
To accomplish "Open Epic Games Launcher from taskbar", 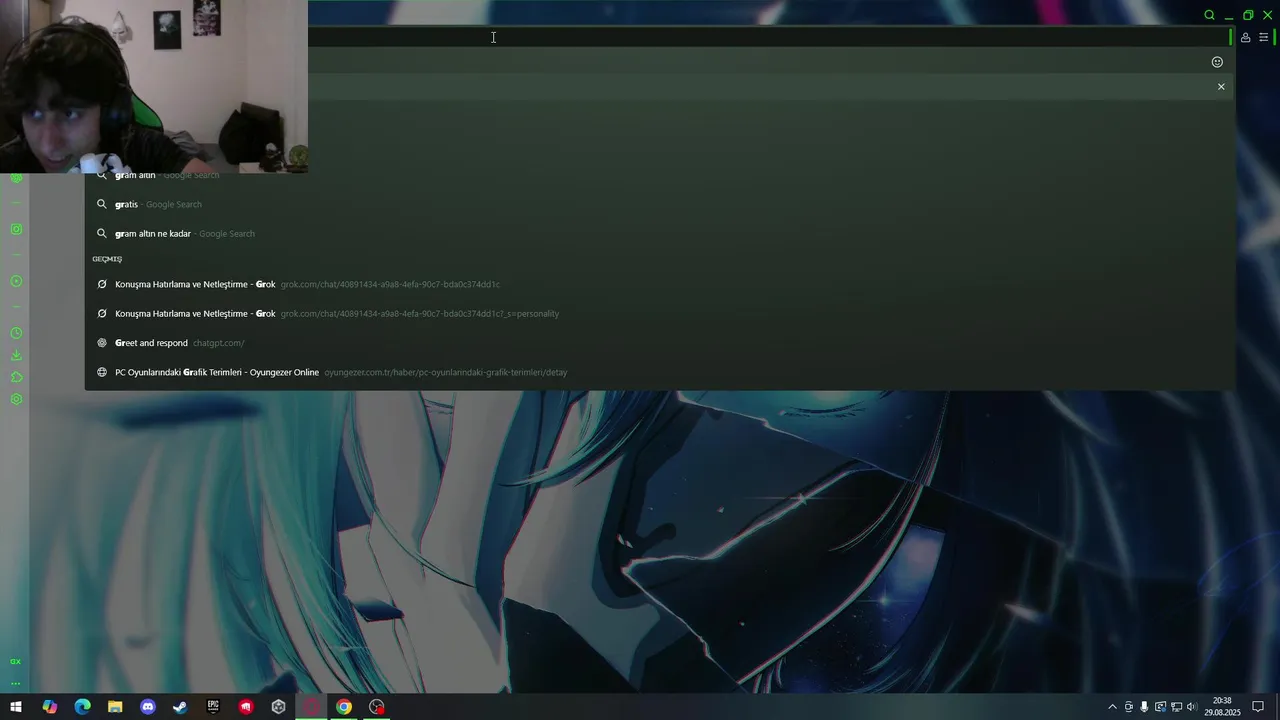I will [213, 707].
